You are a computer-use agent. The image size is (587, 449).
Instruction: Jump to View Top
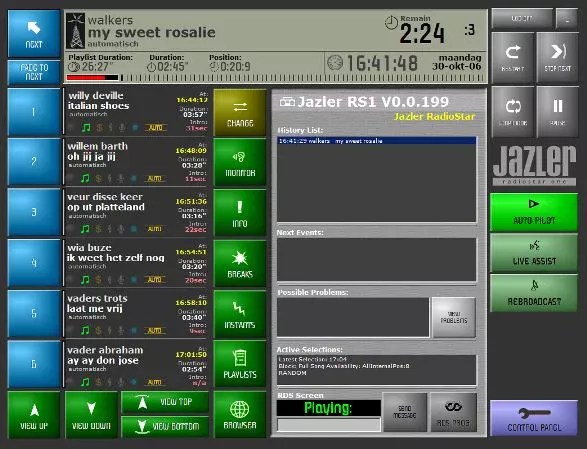pos(165,403)
